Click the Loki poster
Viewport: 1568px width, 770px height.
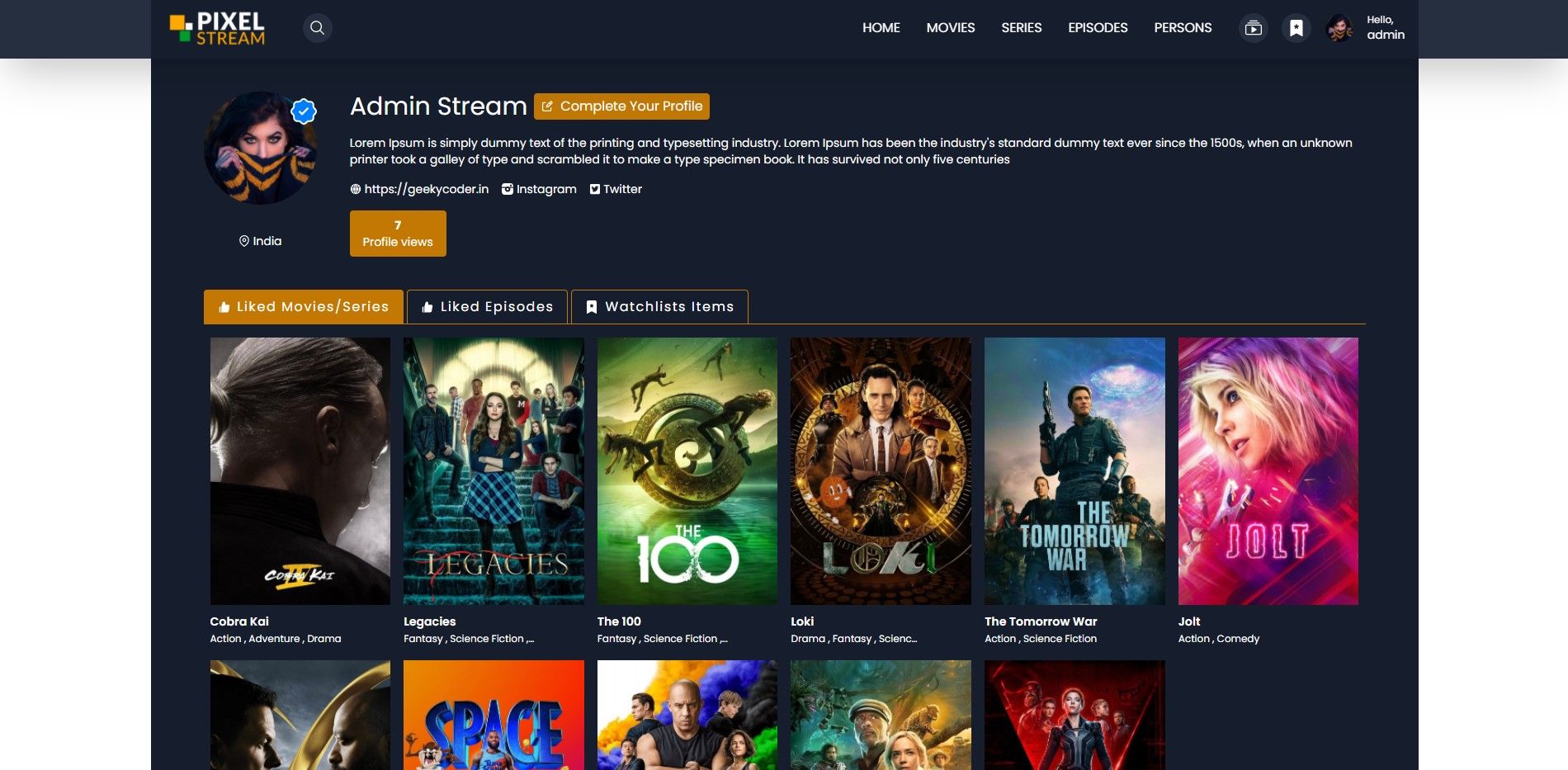click(x=881, y=471)
